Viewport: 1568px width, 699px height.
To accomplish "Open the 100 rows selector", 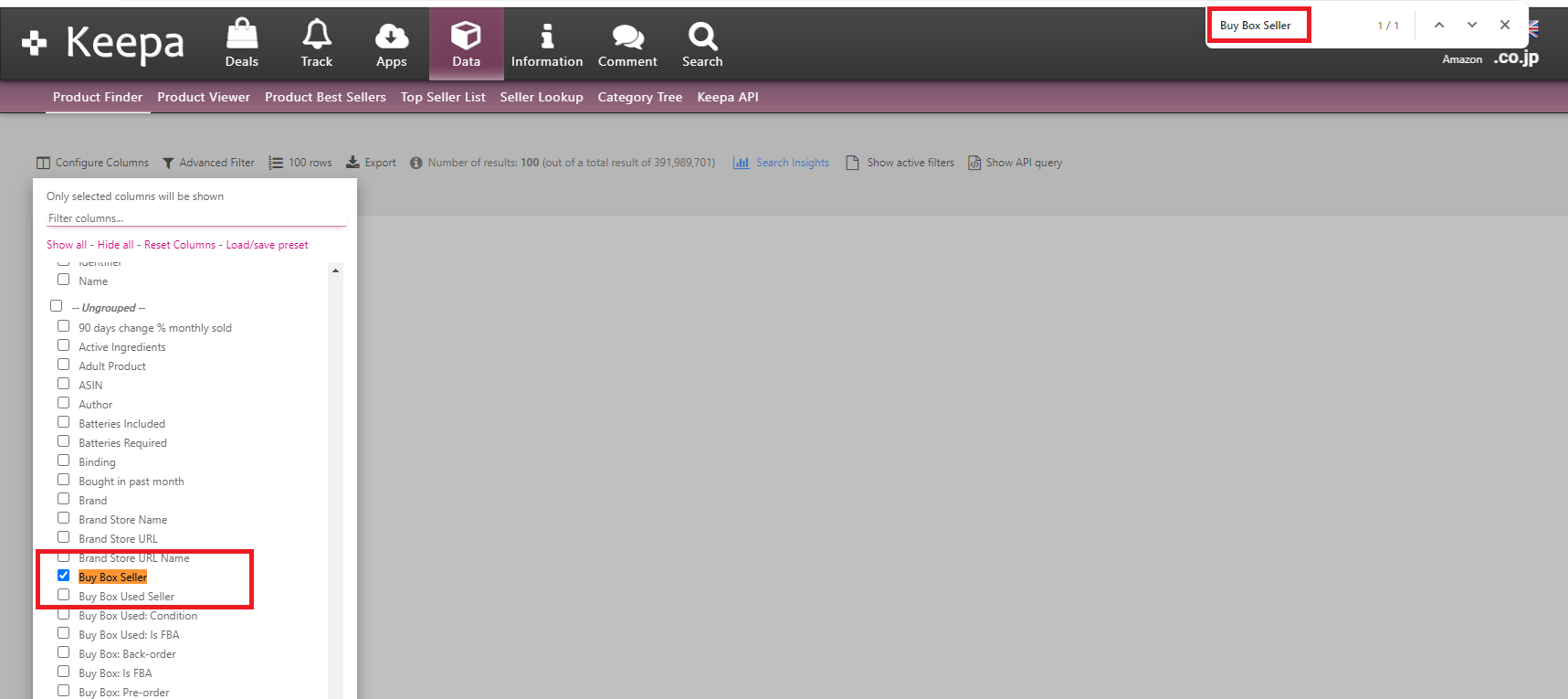I will tap(300, 163).
